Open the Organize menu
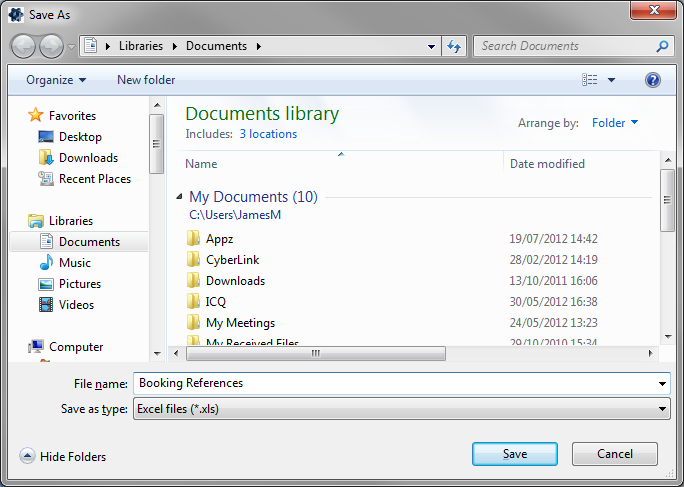Viewport: 684px width, 487px height. click(56, 80)
